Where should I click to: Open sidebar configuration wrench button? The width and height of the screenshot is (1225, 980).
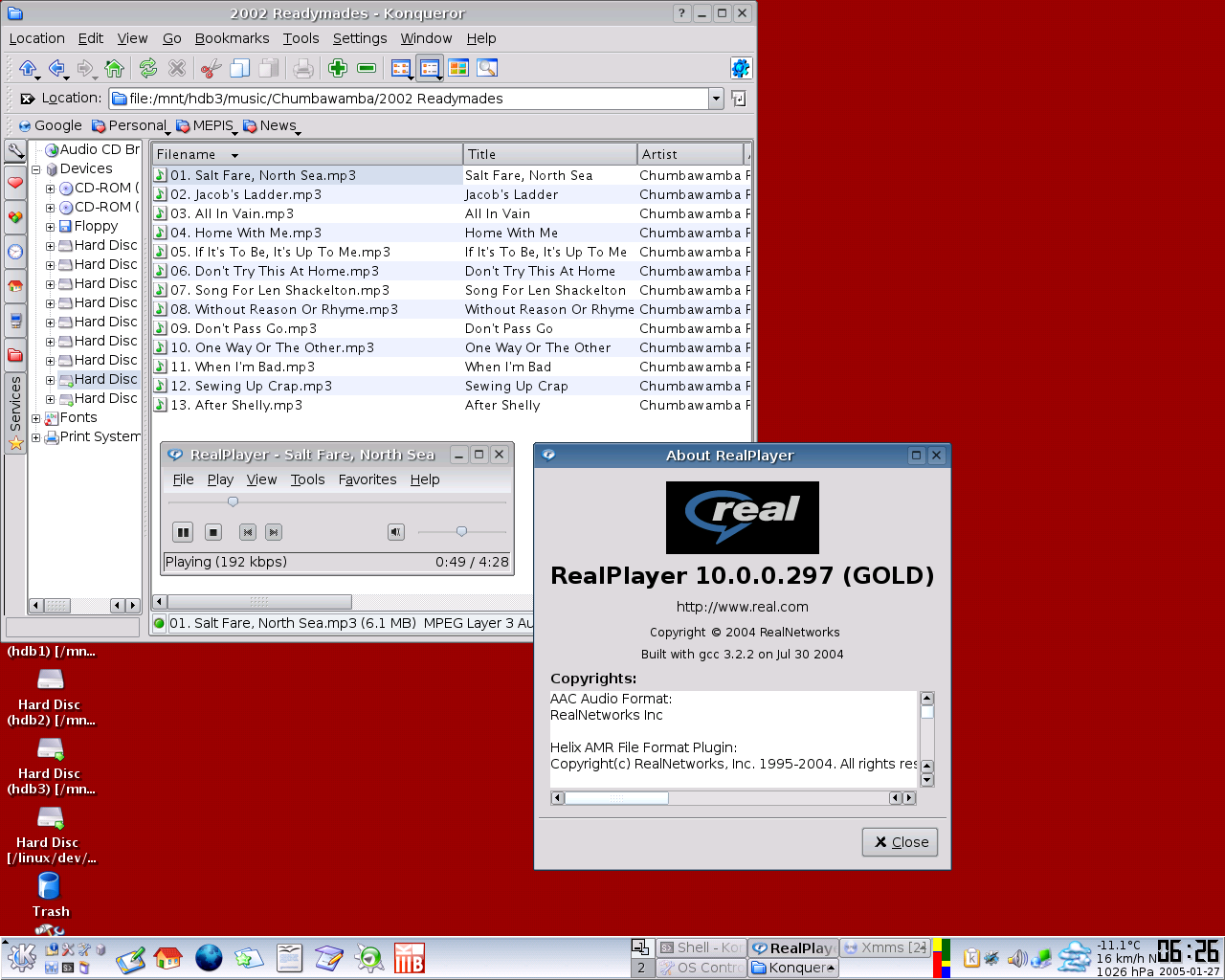(x=15, y=151)
